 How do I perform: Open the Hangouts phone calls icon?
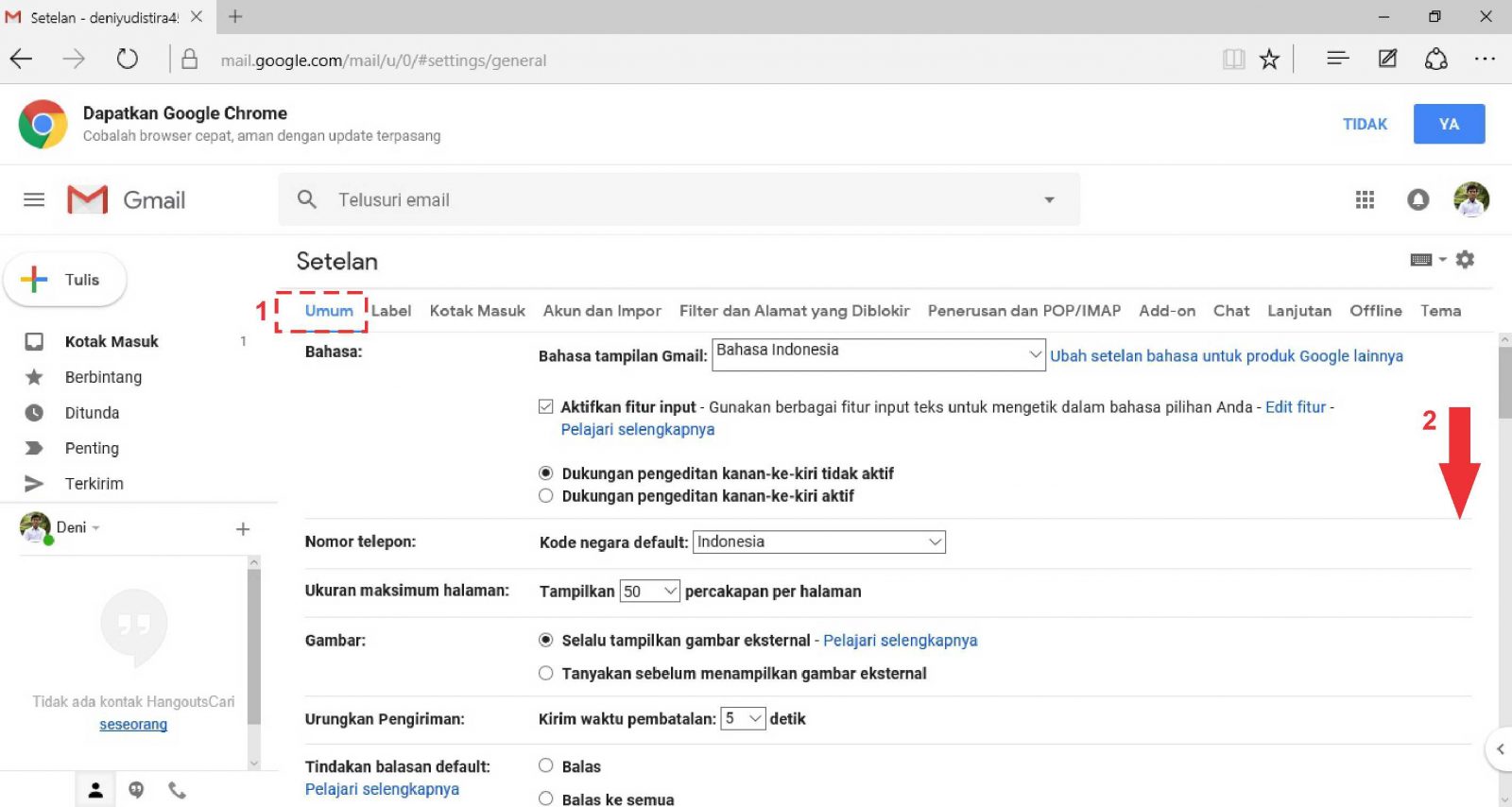(x=177, y=790)
